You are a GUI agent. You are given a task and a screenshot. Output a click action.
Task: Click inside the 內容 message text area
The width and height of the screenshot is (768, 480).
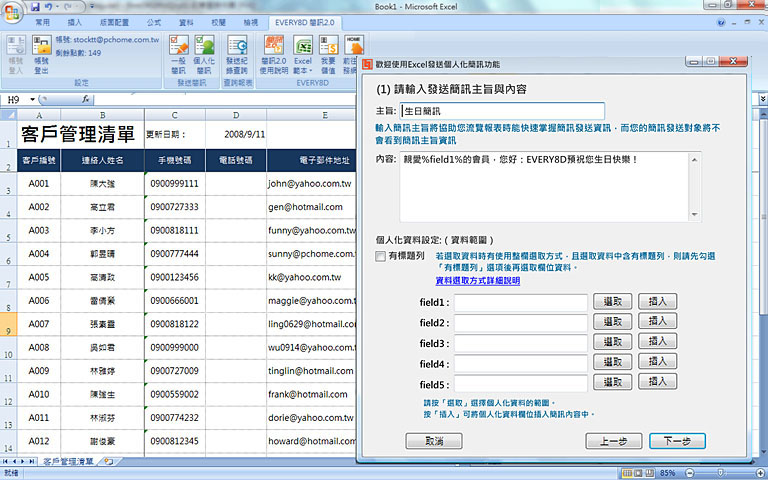(x=544, y=187)
